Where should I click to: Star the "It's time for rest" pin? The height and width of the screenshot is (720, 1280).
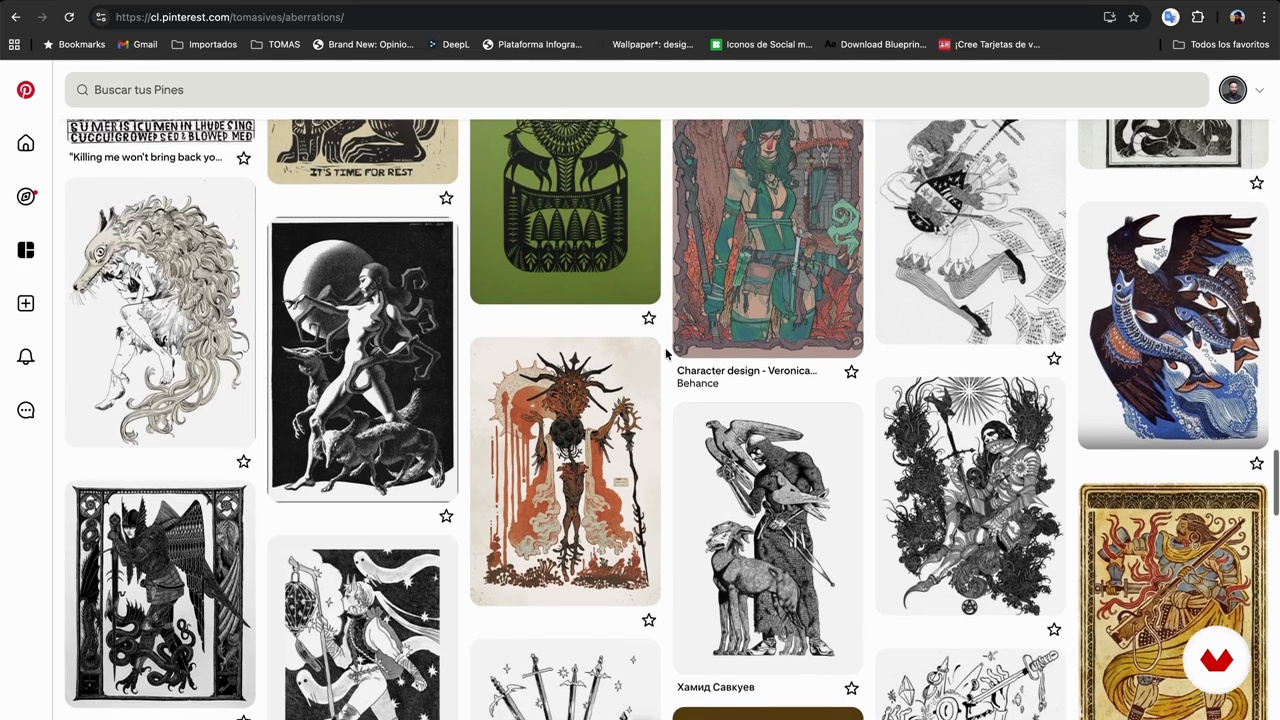[x=446, y=198]
